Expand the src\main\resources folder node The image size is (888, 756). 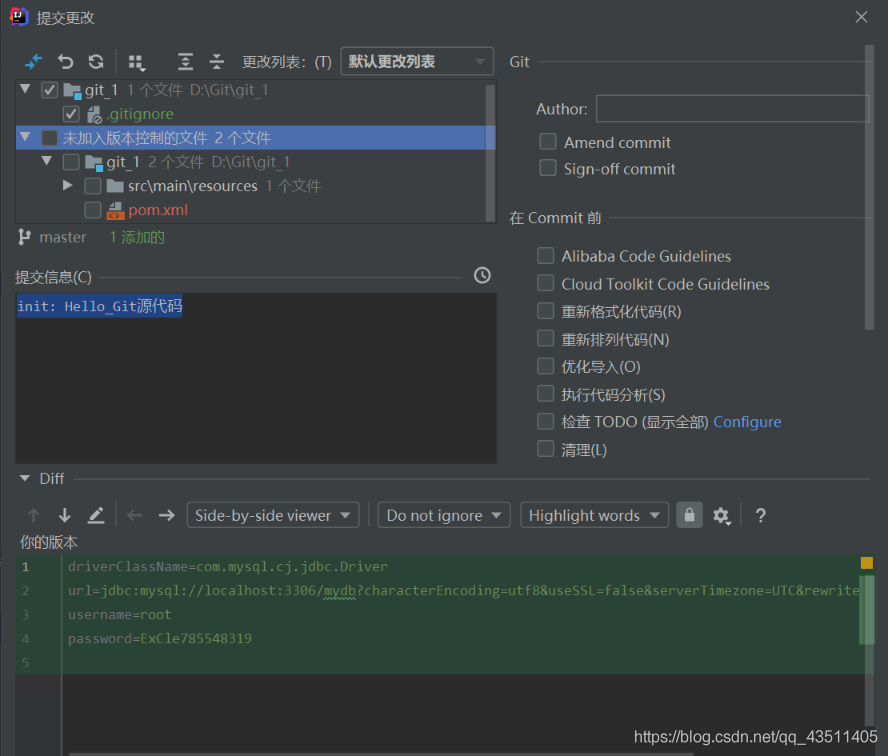(68, 186)
